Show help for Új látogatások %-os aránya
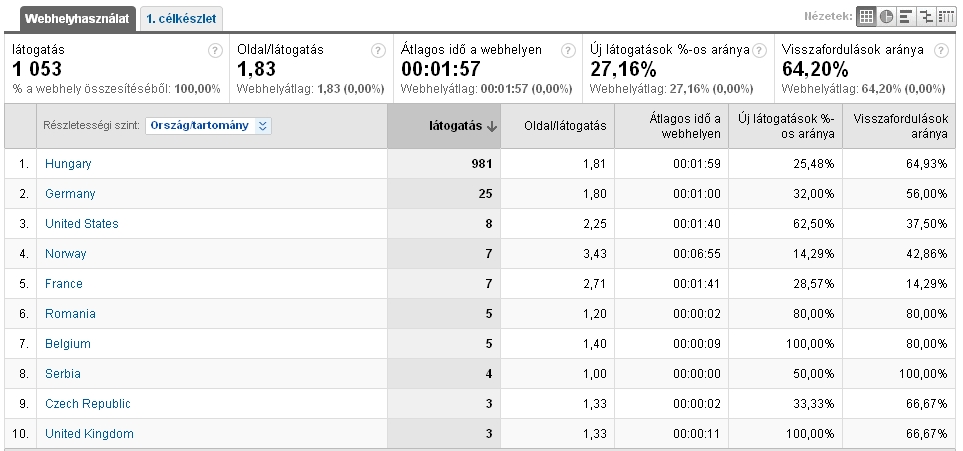The image size is (963, 451). (759, 51)
